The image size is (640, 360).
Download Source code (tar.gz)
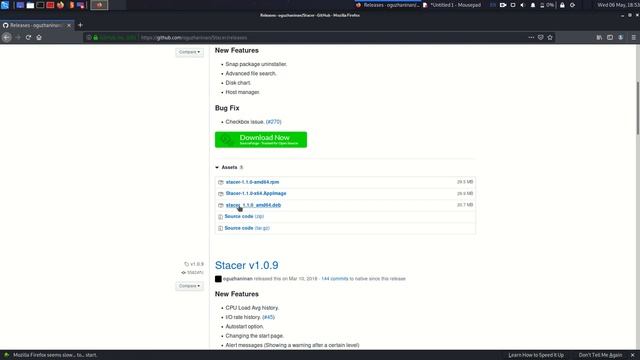247,228
